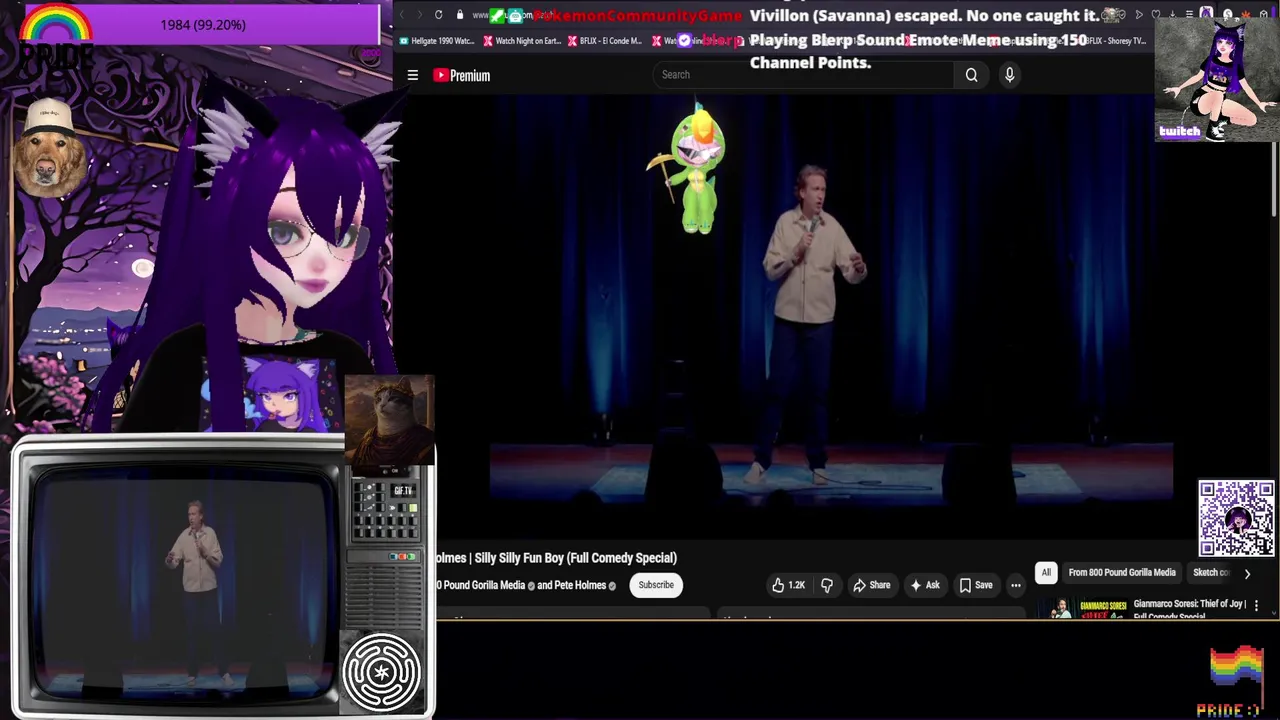
Task: Go to YouTube Premium home logo
Action: click(x=461, y=75)
